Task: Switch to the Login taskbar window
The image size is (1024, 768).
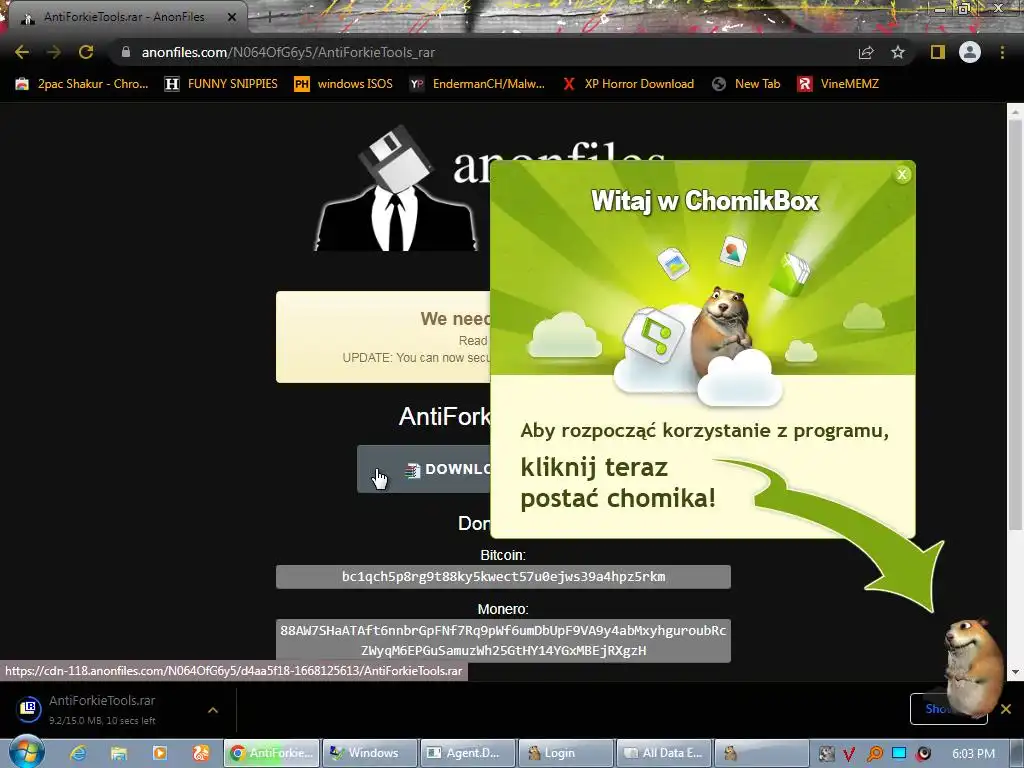Action: 566,753
